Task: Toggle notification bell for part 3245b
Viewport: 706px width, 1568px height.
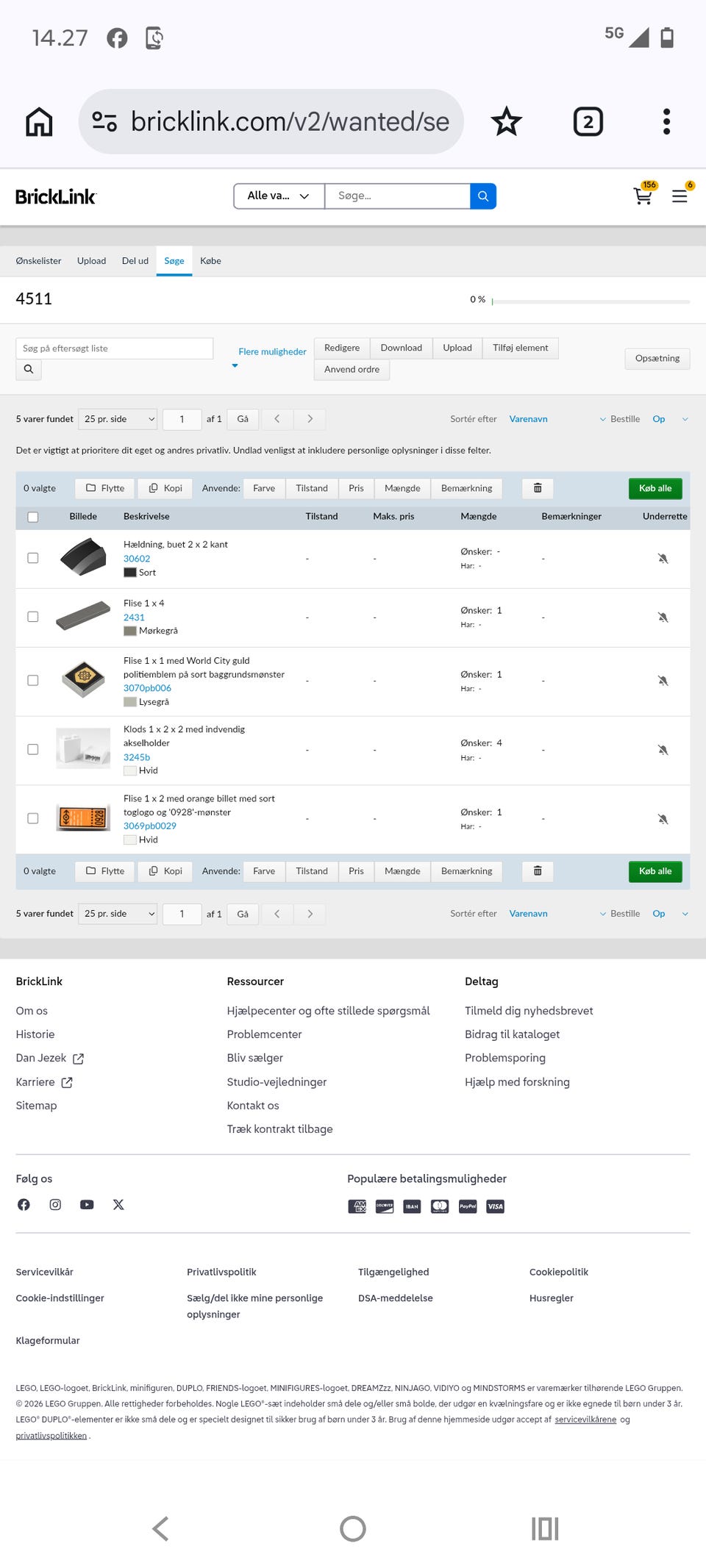Action: [x=663, y=750]
